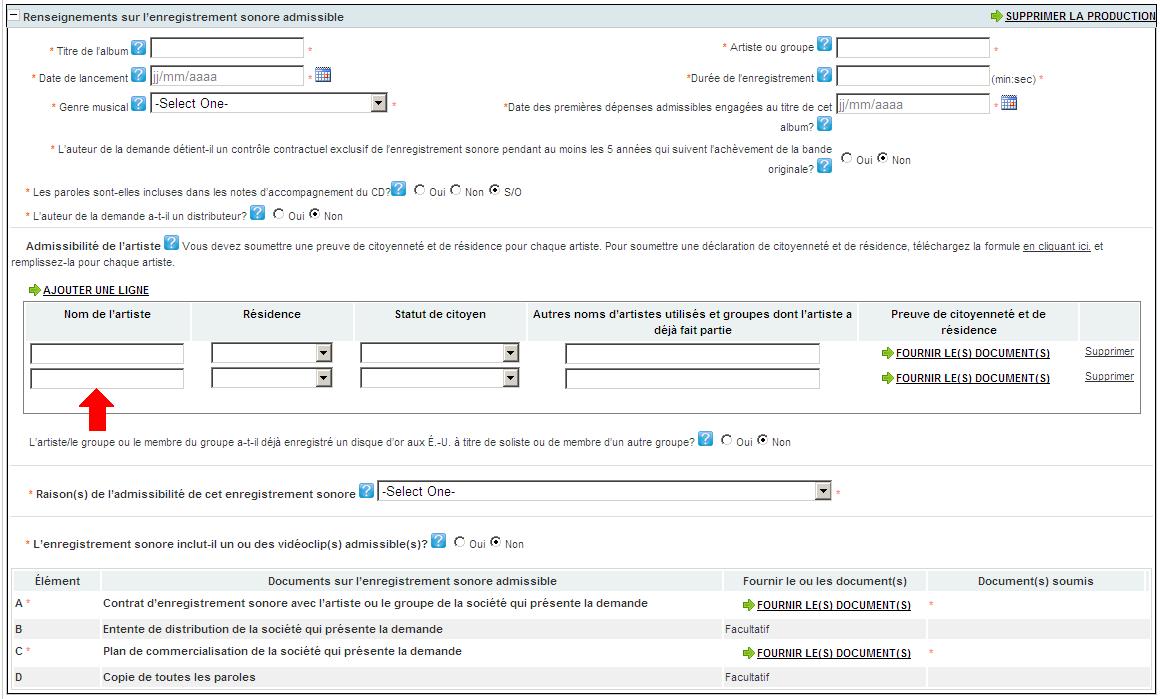Open the Genre musical dropdown
1160x699 pixels.
coord(269,103)
